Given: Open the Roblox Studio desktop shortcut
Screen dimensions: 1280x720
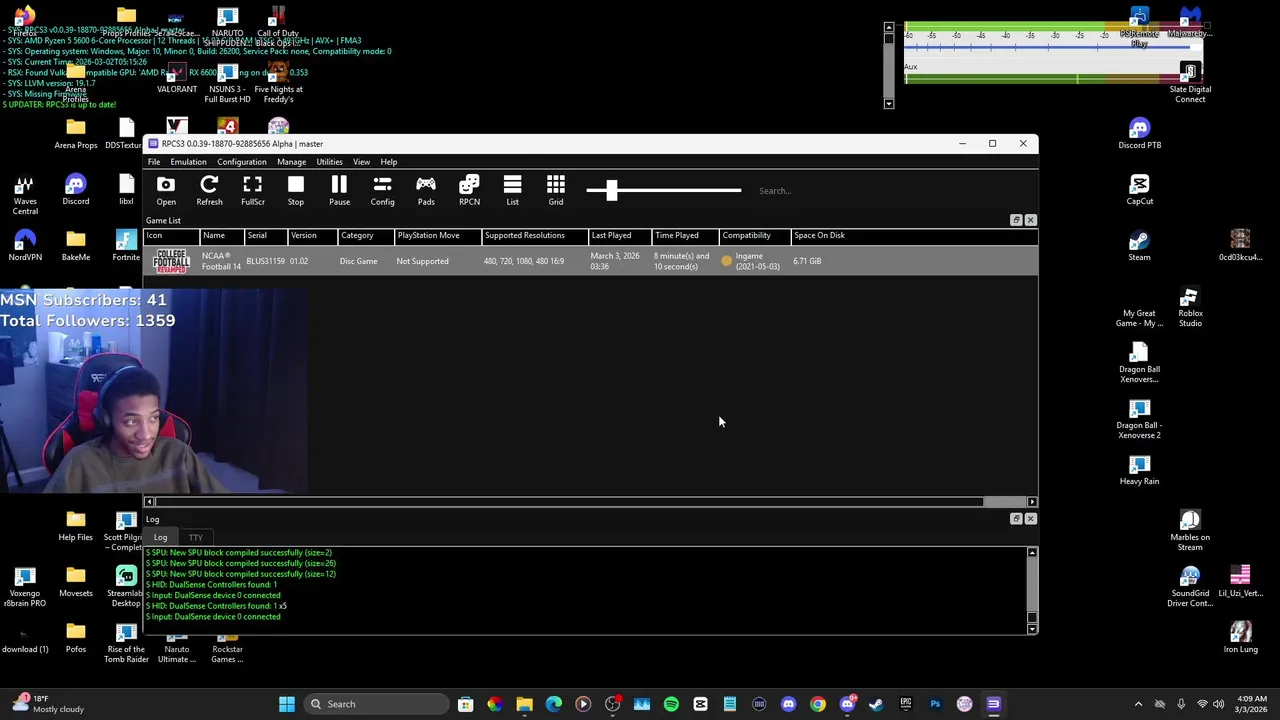Looking at the screenshot, I should click(x=1190, y=306).
